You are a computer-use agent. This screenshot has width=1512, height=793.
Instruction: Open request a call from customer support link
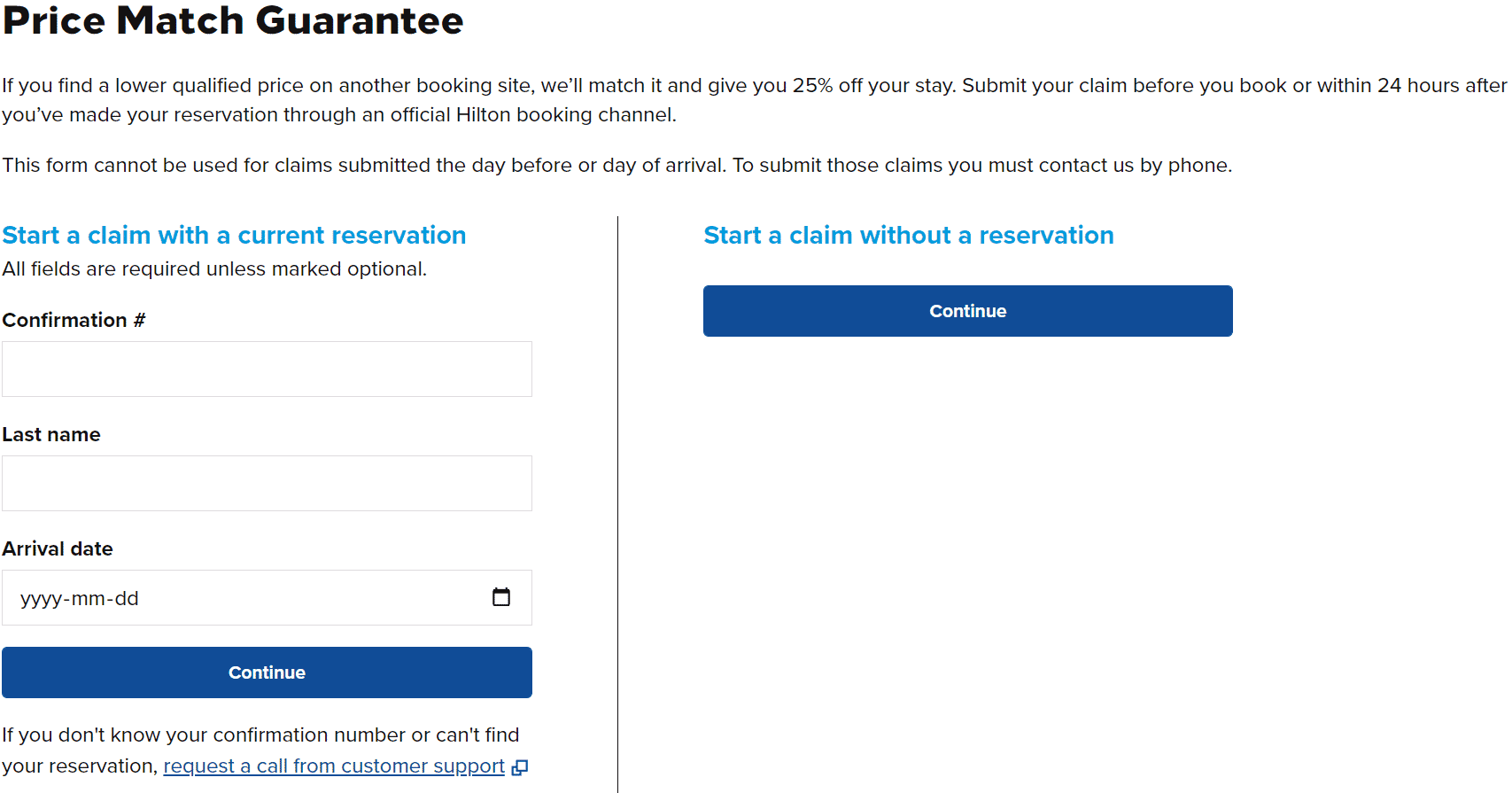[x=334, y=766]
